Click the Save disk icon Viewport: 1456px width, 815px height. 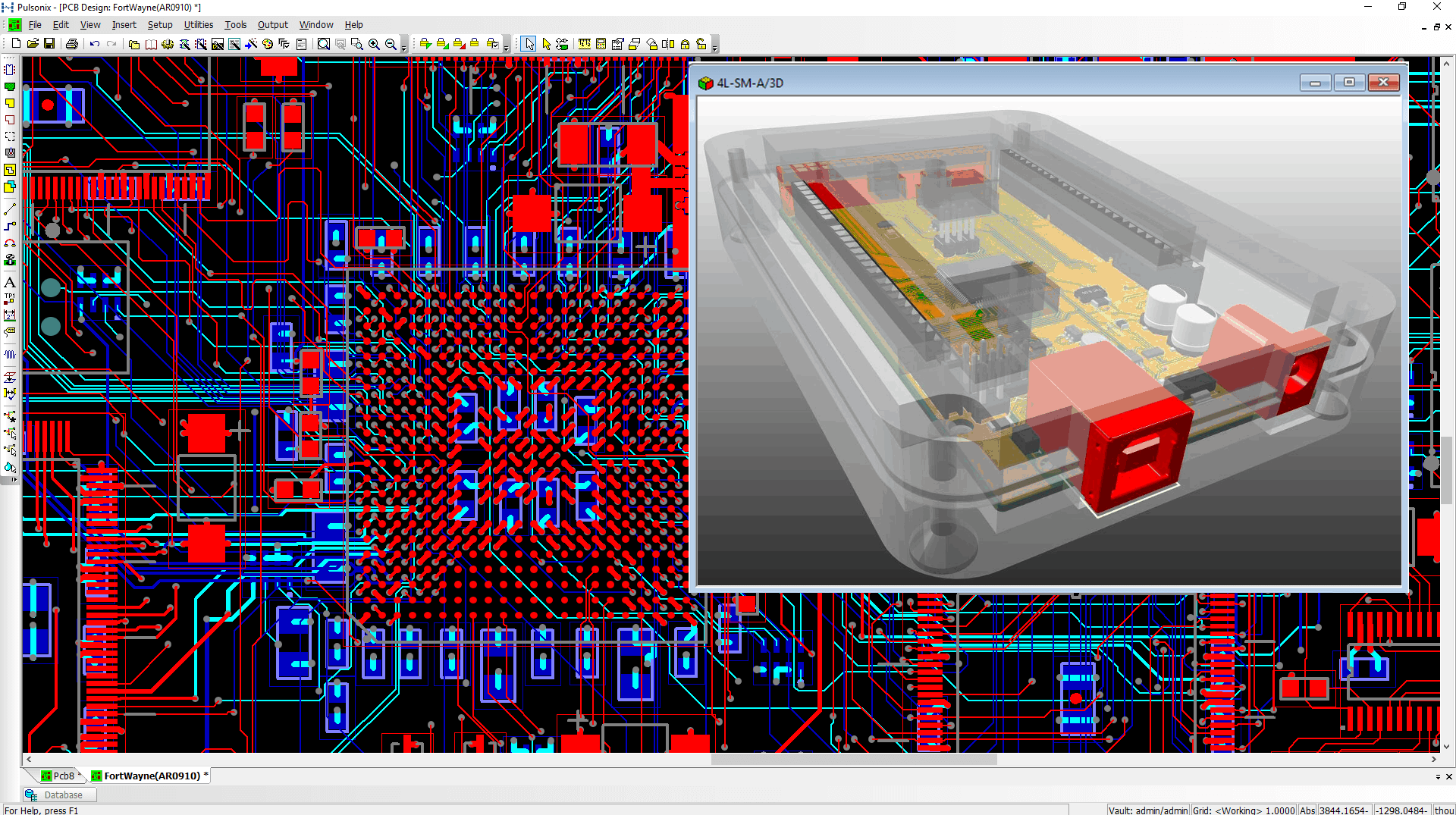(x=49, y=44)
